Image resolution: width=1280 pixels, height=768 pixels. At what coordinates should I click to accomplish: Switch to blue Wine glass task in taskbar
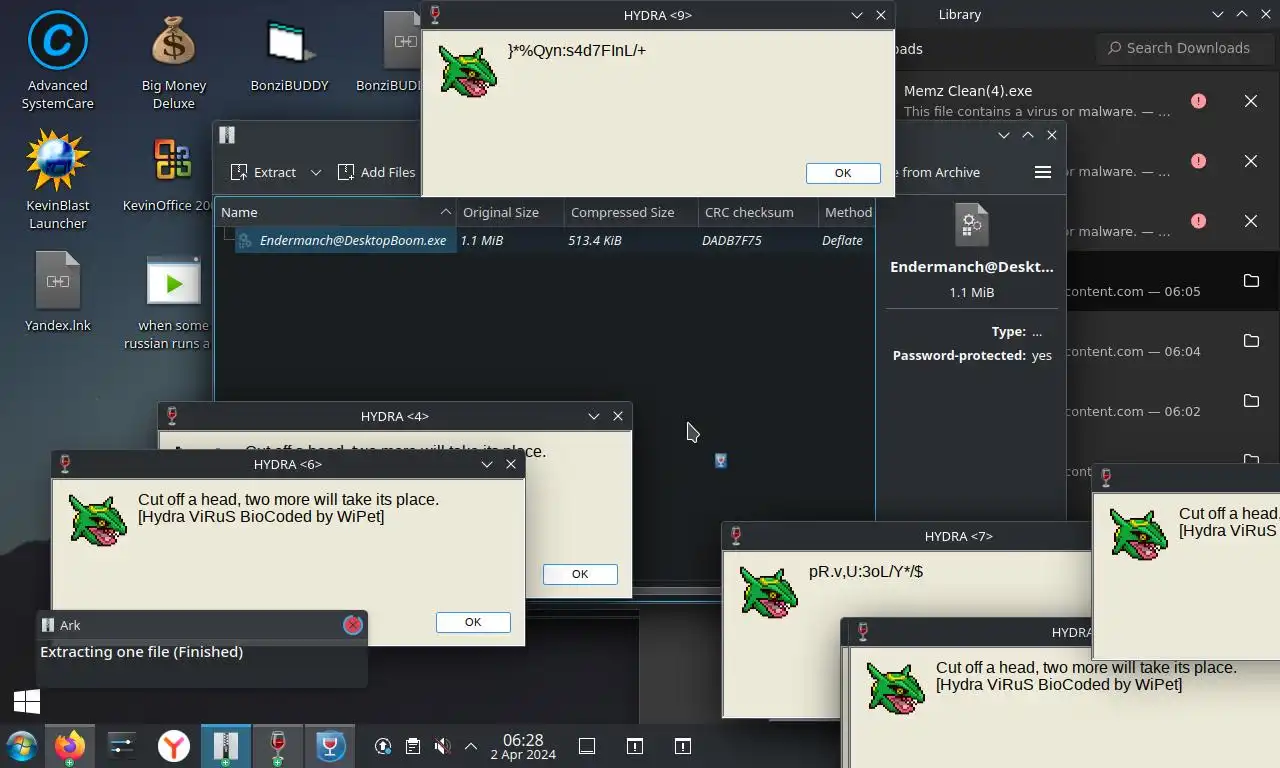tap(330, 746)
